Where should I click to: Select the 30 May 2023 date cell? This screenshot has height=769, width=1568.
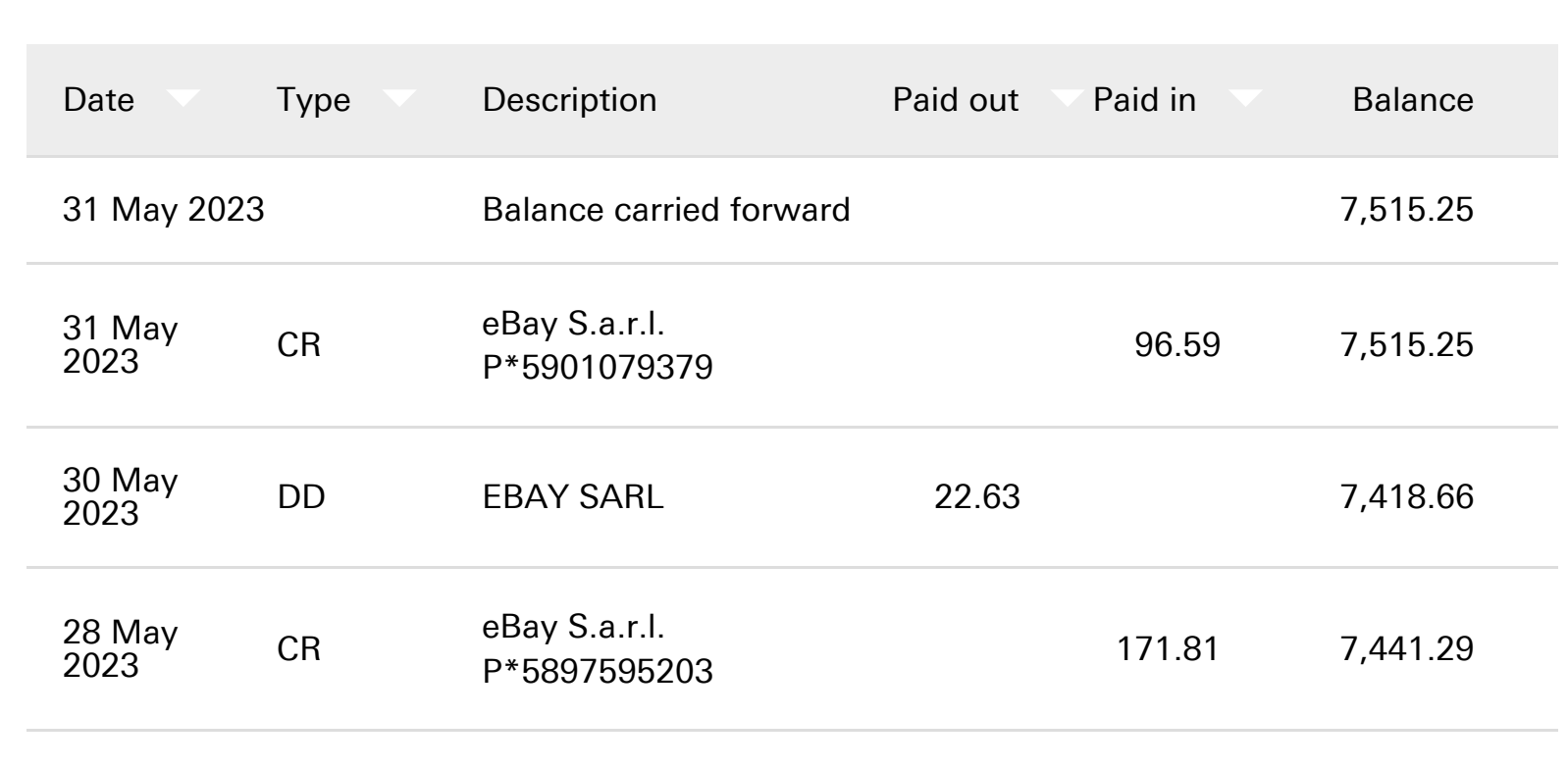point(121,496)
